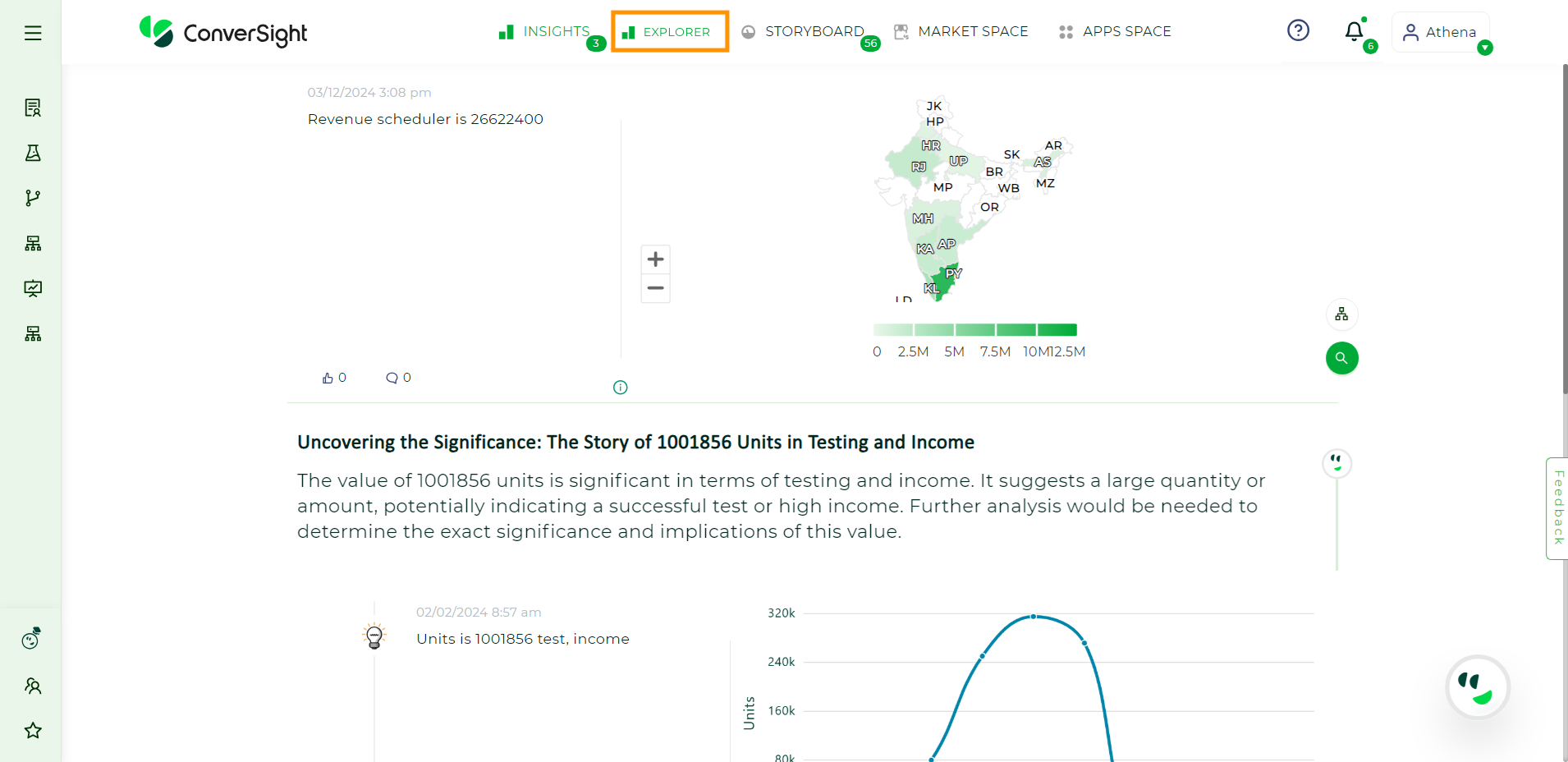Toggle comments on the Revenue scheduler insight
The height and width of the screenshot is (762, 1568).
(x=392, y=377)
